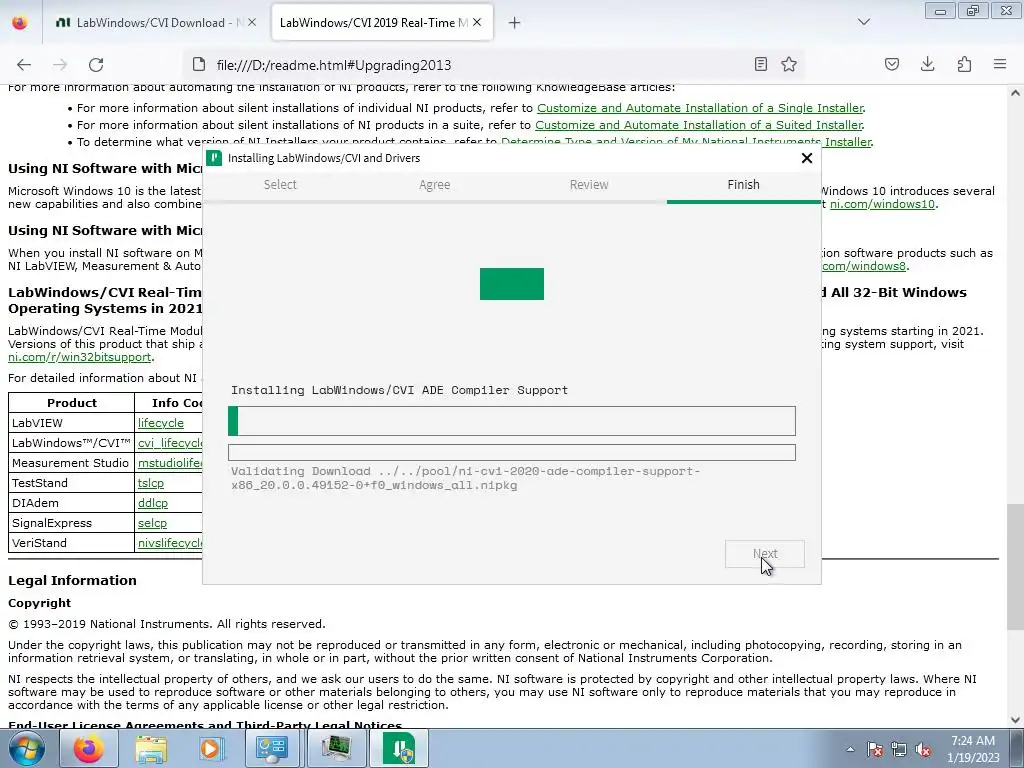Open the ni.com/r/win32bitsupport link
This screenshot has width=1024, height=768.
click(80, 357)
